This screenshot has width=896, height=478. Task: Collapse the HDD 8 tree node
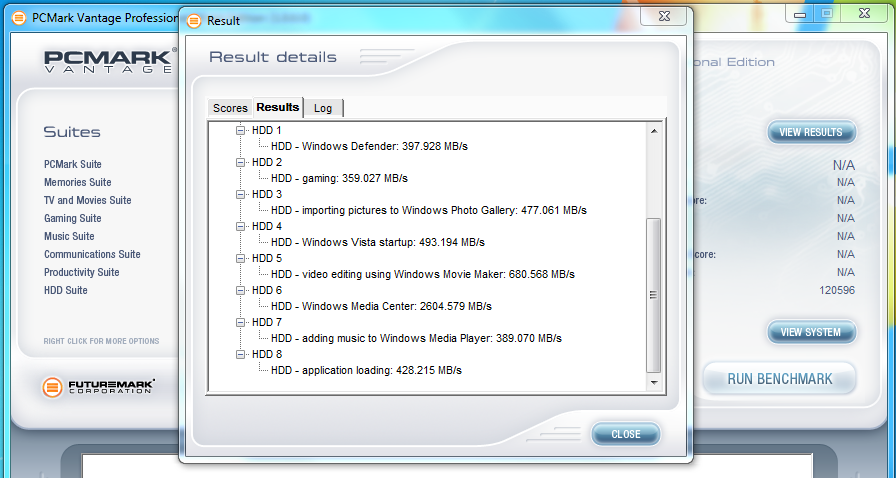point(241,354)
